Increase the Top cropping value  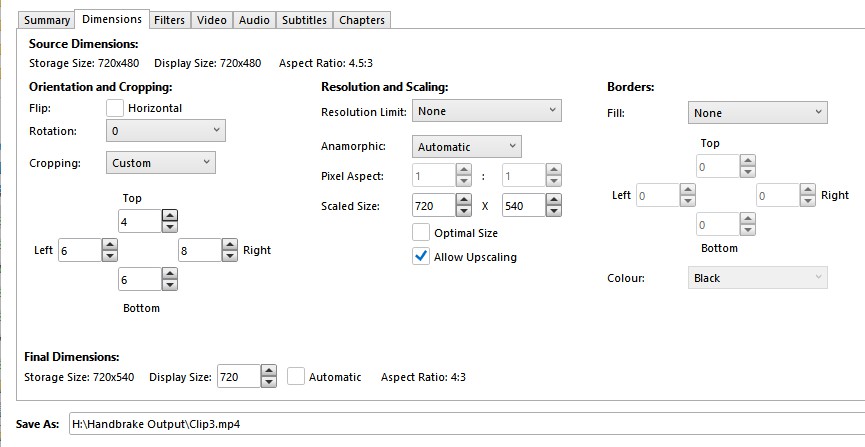pos(169,216)
